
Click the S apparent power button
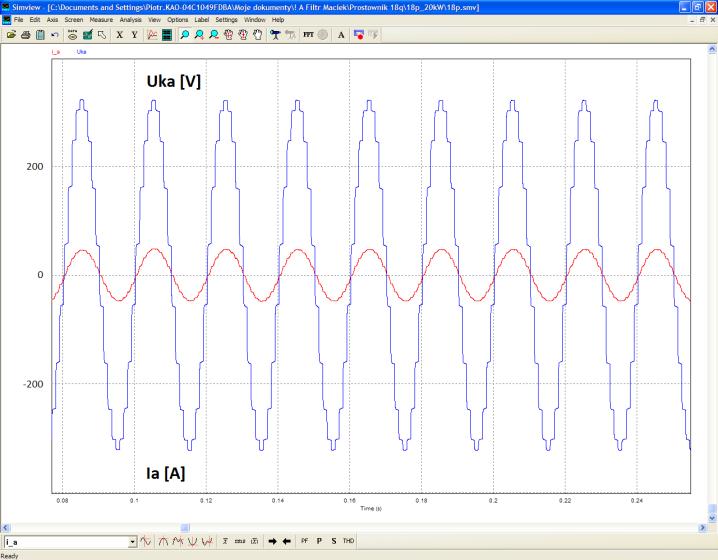tap(334, 541)
